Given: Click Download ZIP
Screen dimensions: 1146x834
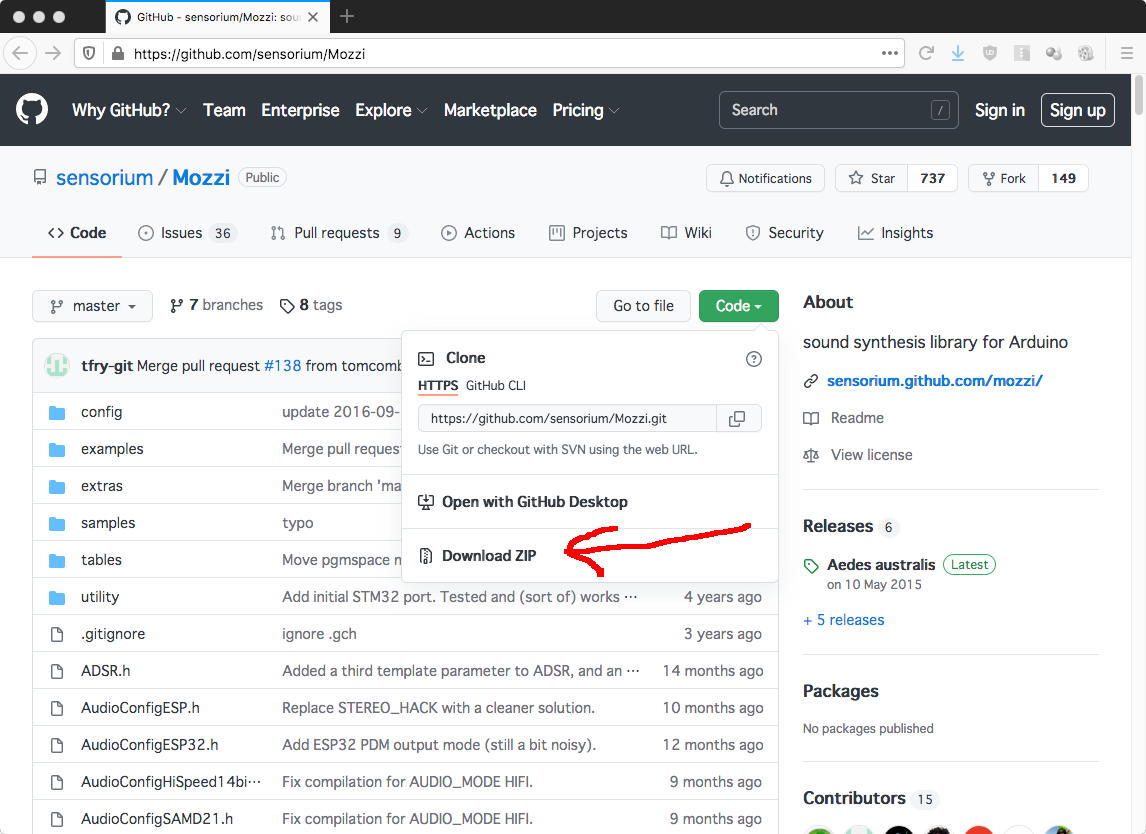Looking at the screenshot, I should (489, 556).
